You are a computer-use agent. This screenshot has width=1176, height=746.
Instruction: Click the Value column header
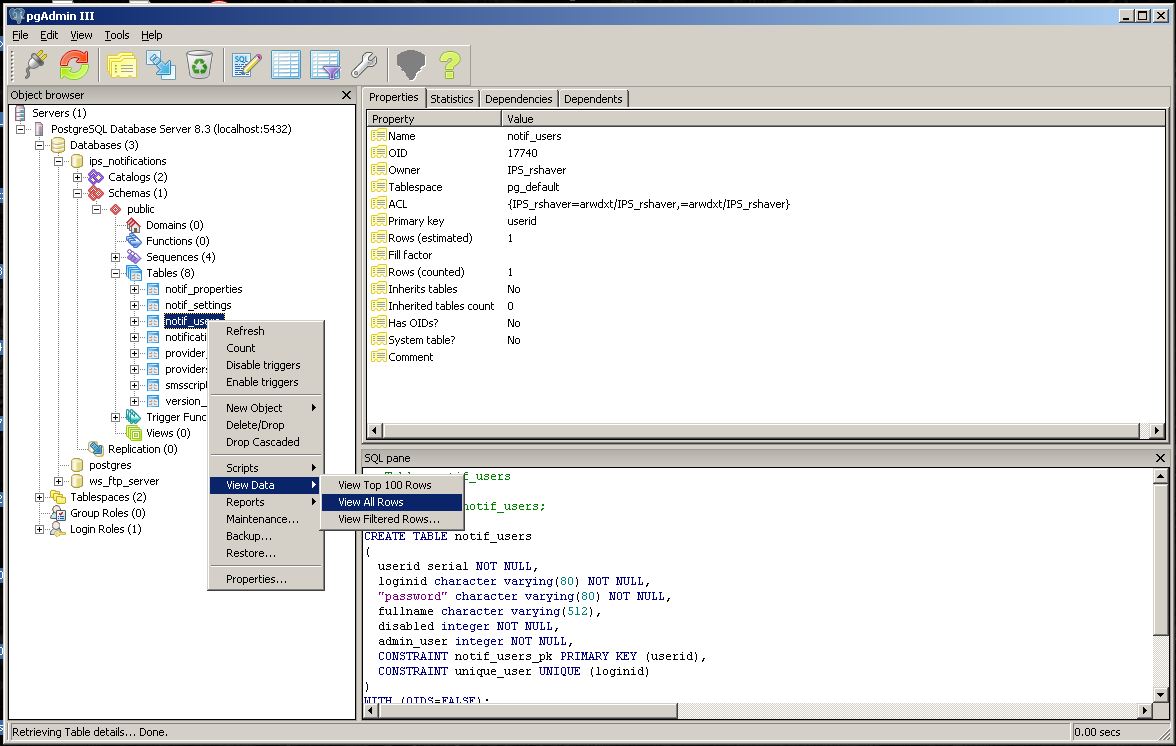tap(832, 119)
